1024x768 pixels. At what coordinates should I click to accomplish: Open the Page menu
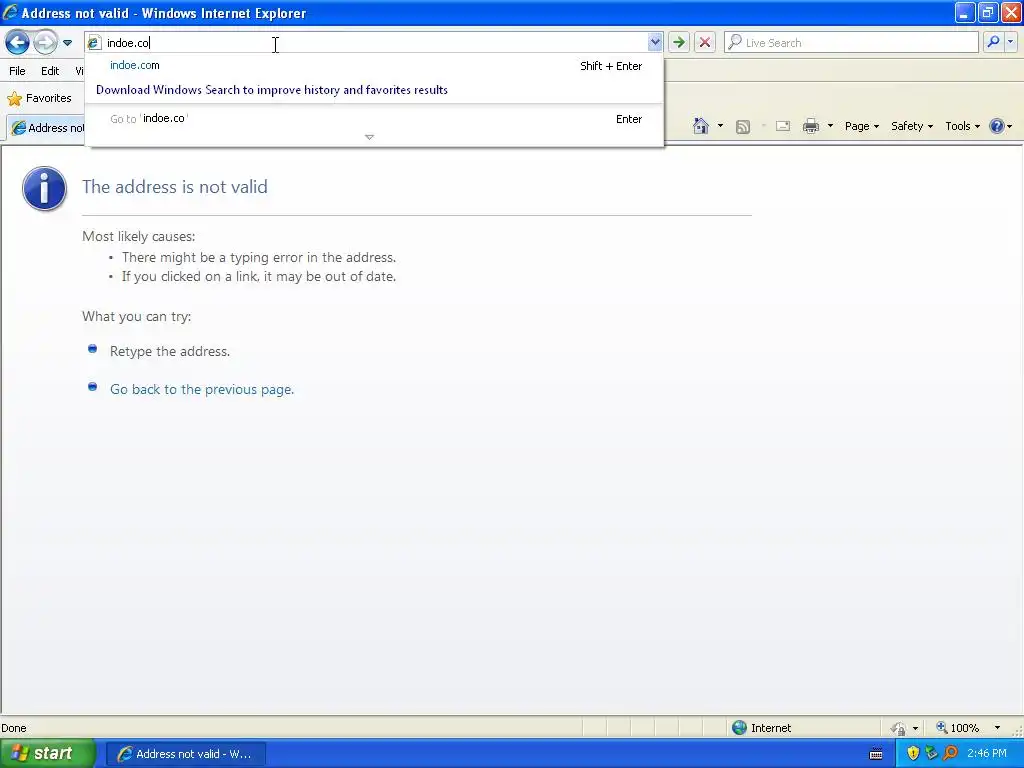pyautogui.click(x=861, y=126)
